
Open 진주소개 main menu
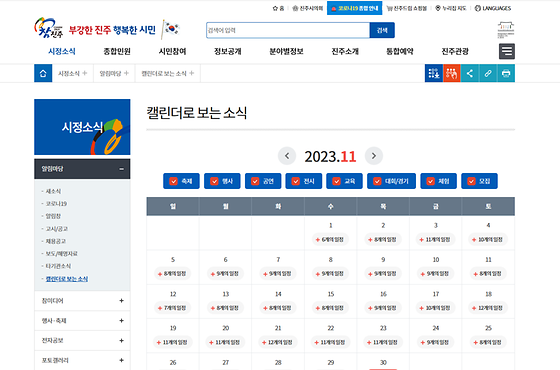click(x=345, y=51)
